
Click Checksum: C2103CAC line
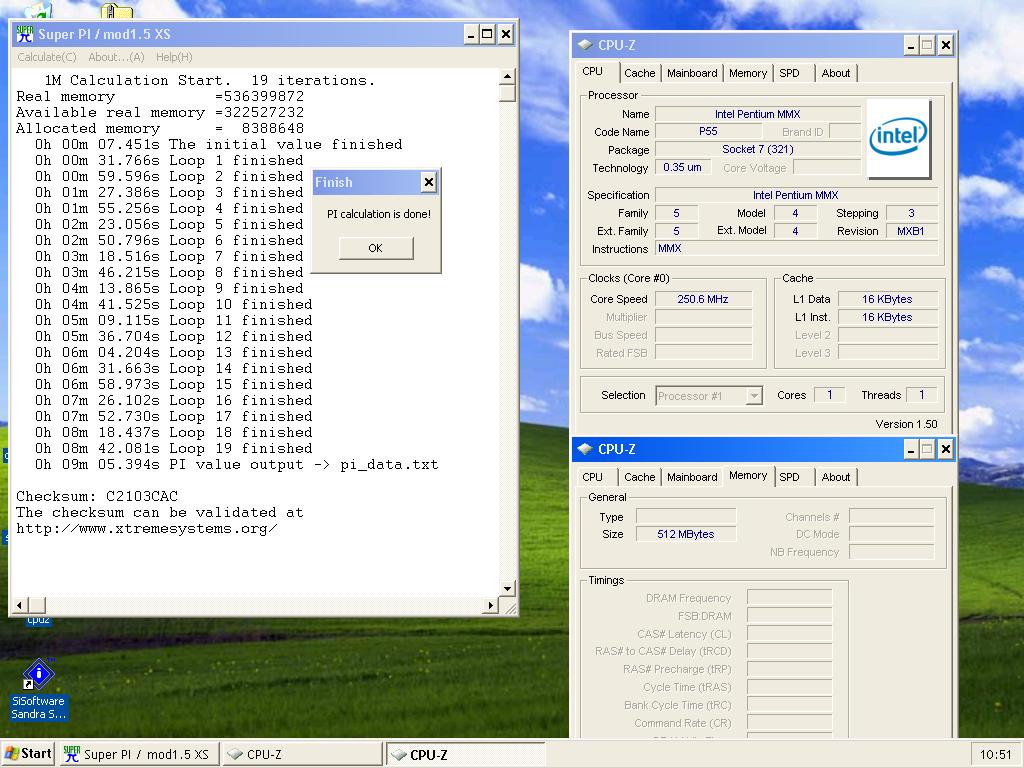(97, 496)
